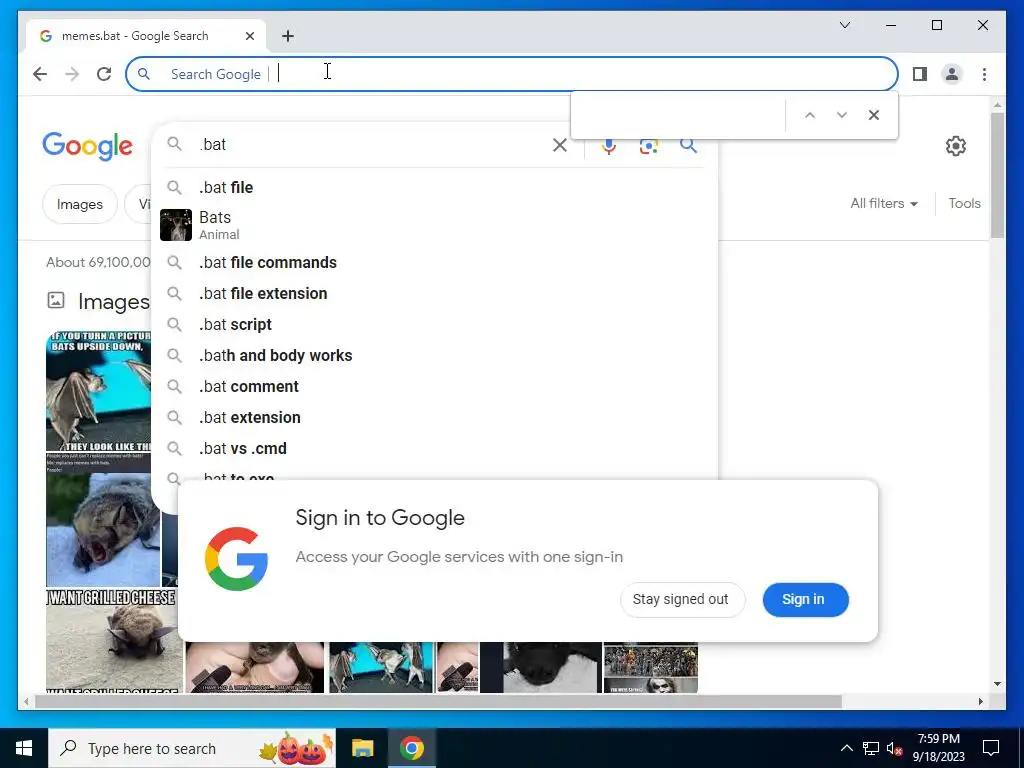
Task: Close the memes.bat Google Search tab
Action: pos(249,36)
